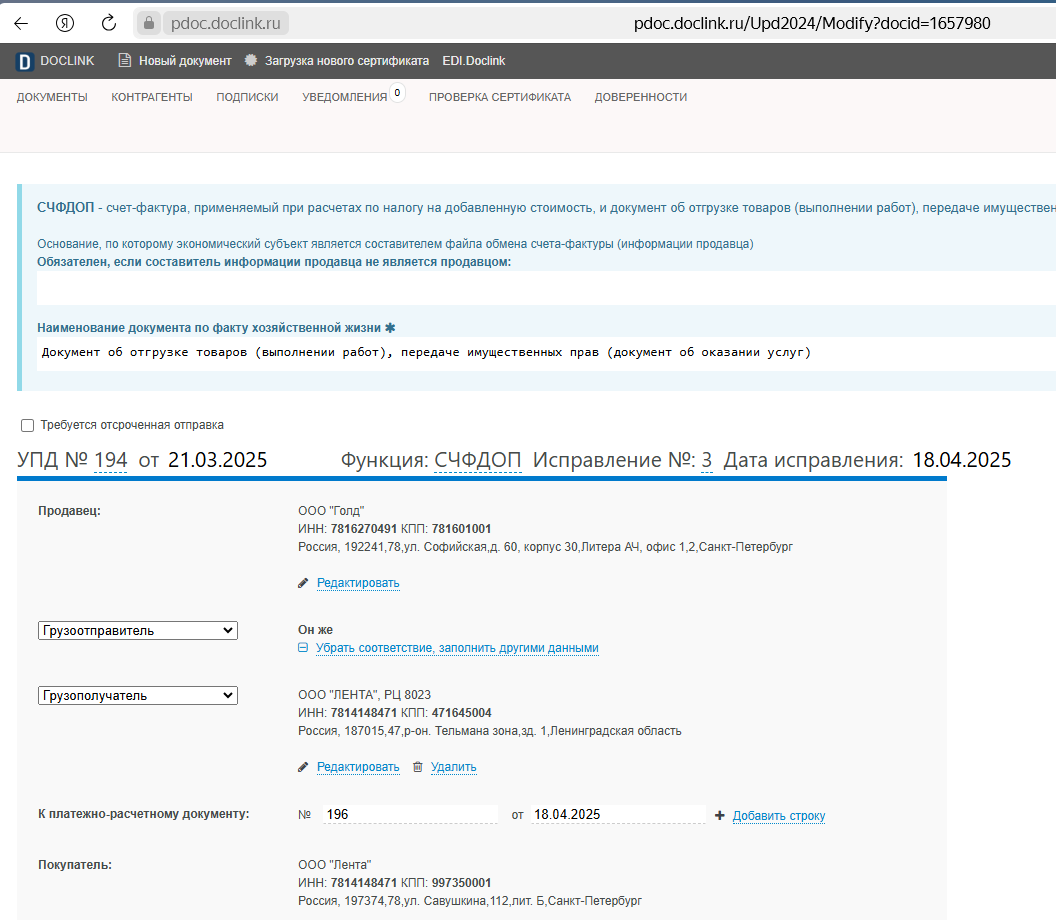Click seller KPP 781601001
This screenshot has width=1056, height=920.
coord(461,529)
